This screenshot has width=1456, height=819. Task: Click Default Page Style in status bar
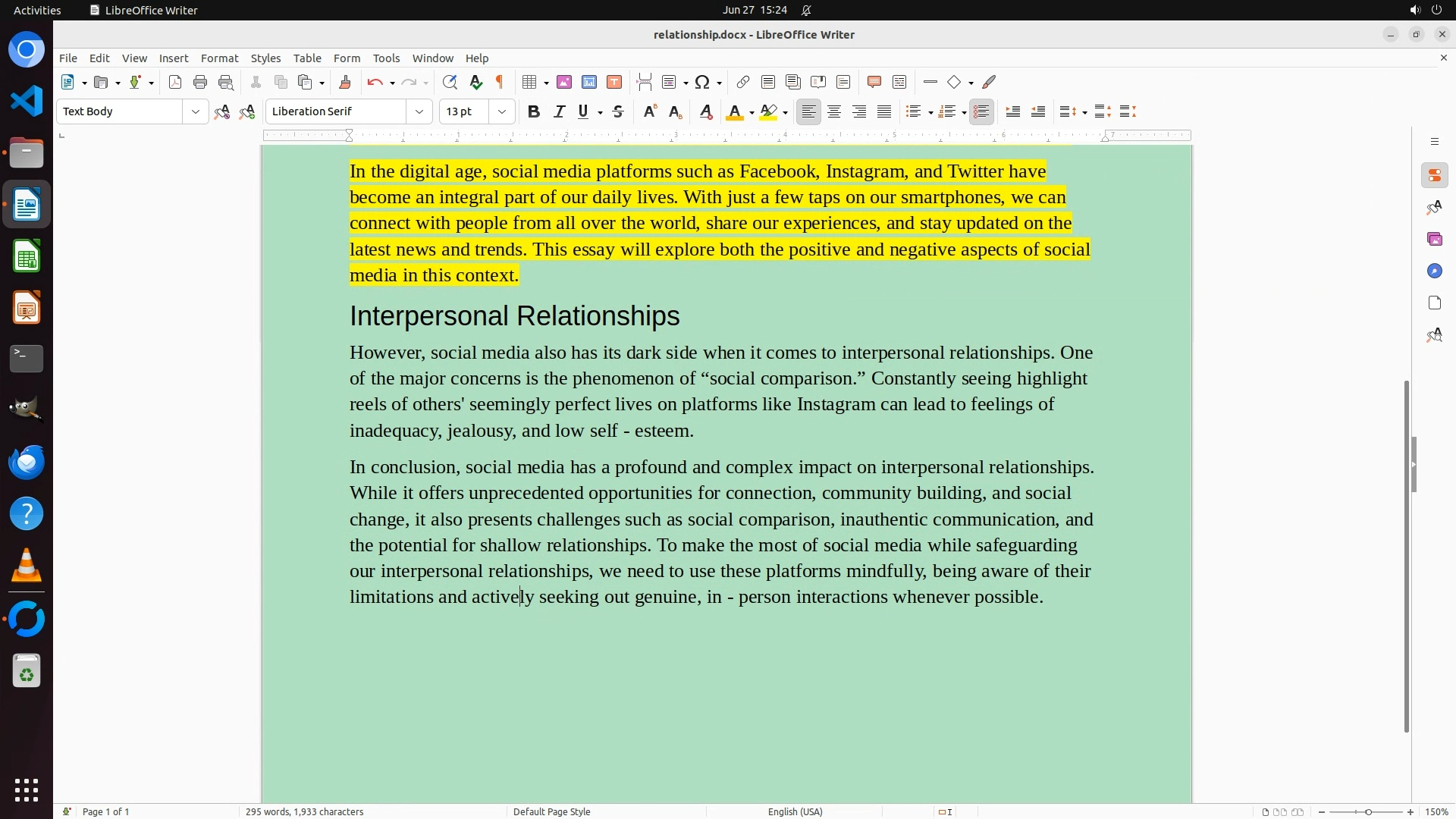point(551,811)
